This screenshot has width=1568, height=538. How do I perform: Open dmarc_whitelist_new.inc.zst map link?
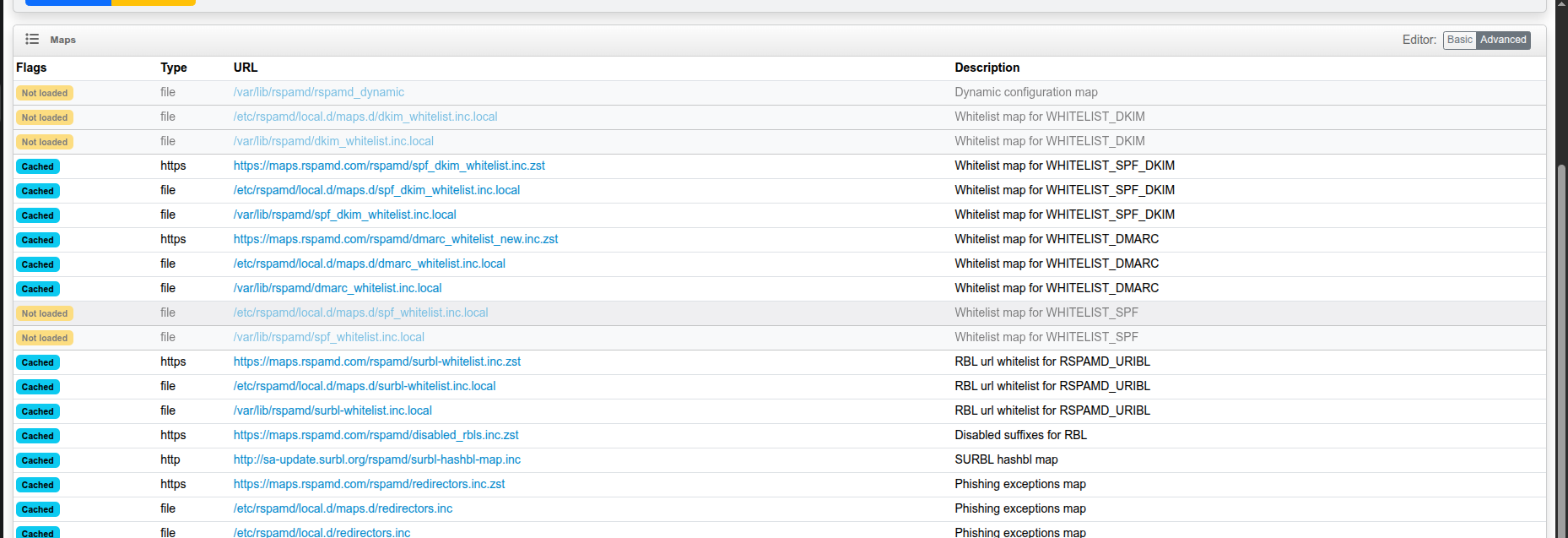[x=395, y=239]
